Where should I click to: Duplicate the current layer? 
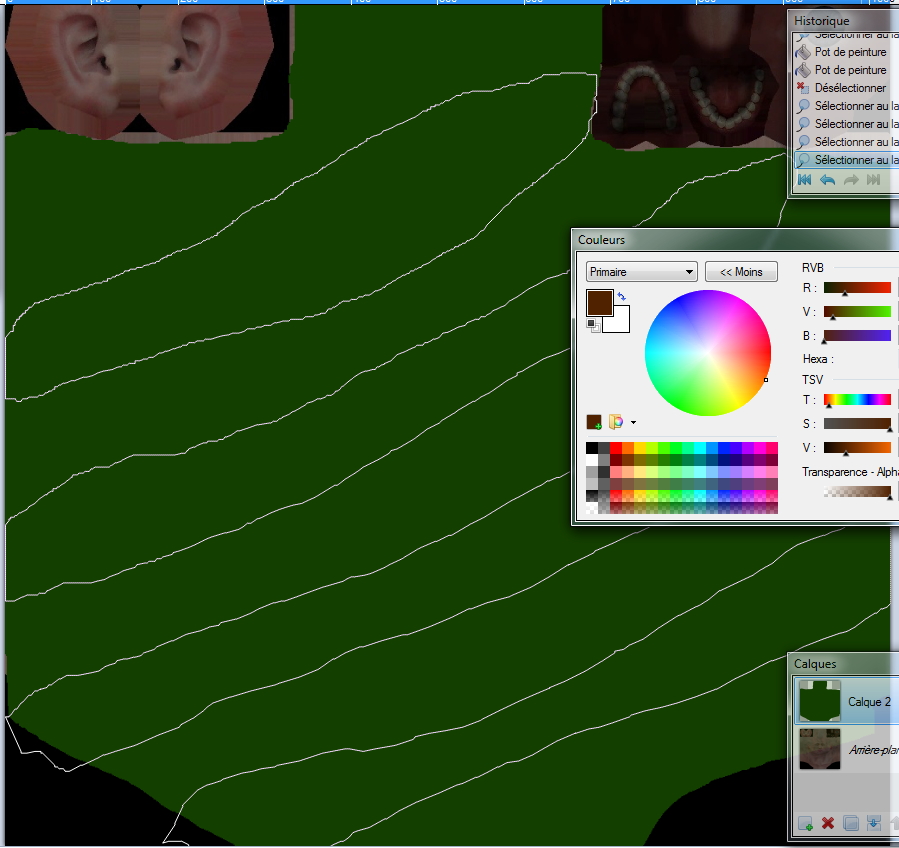[851, 824]
